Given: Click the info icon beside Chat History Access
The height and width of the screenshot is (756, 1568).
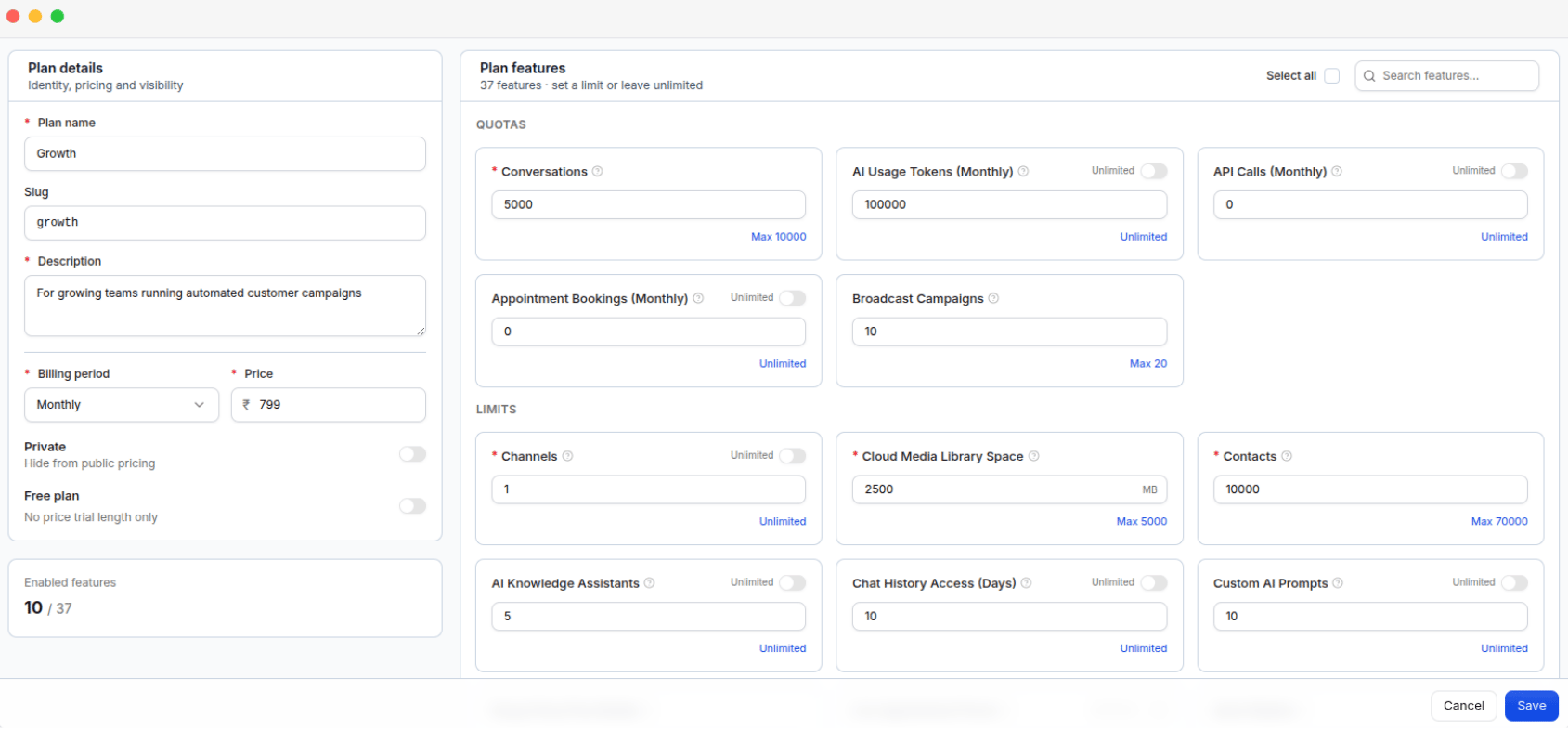Looking at the screenshot, I should [1026, 583].
